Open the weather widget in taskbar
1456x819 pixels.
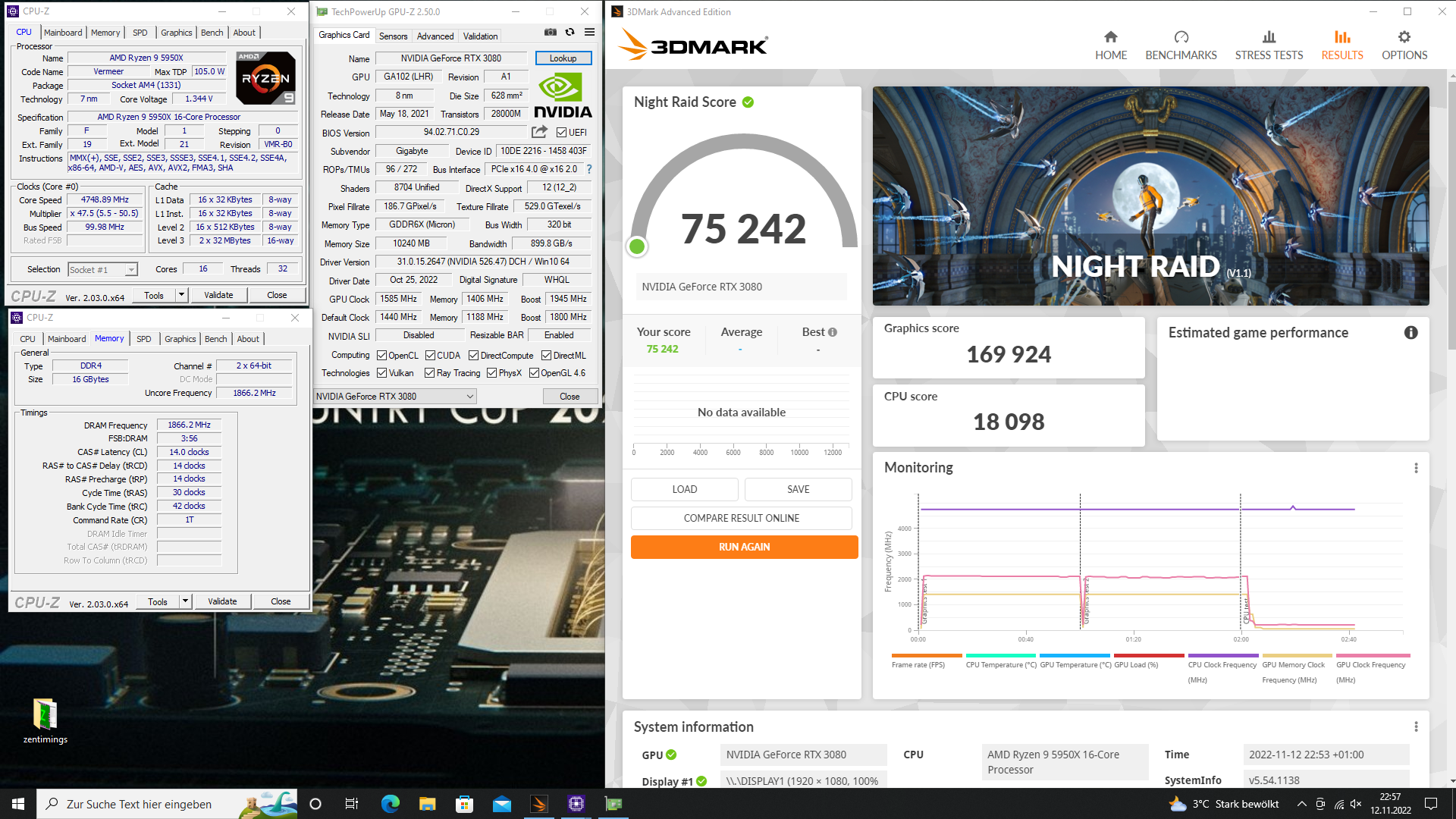(1223, 804)
